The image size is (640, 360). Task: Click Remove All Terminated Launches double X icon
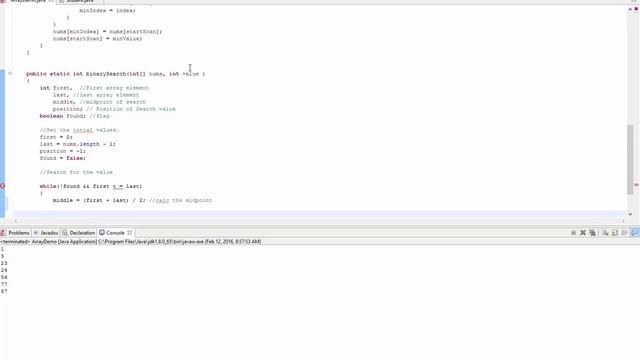pos(593,233)
